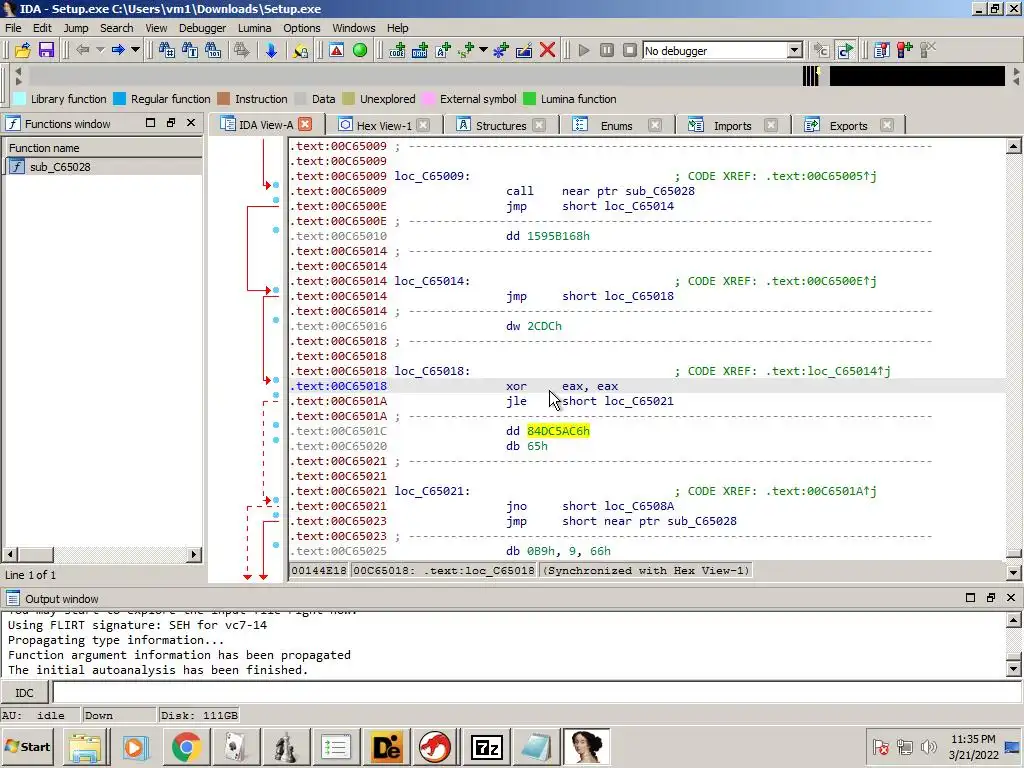Viewport: 1024px width, 768px height.
Task: Switch to the Enums tab
Action: click(616, 125)
